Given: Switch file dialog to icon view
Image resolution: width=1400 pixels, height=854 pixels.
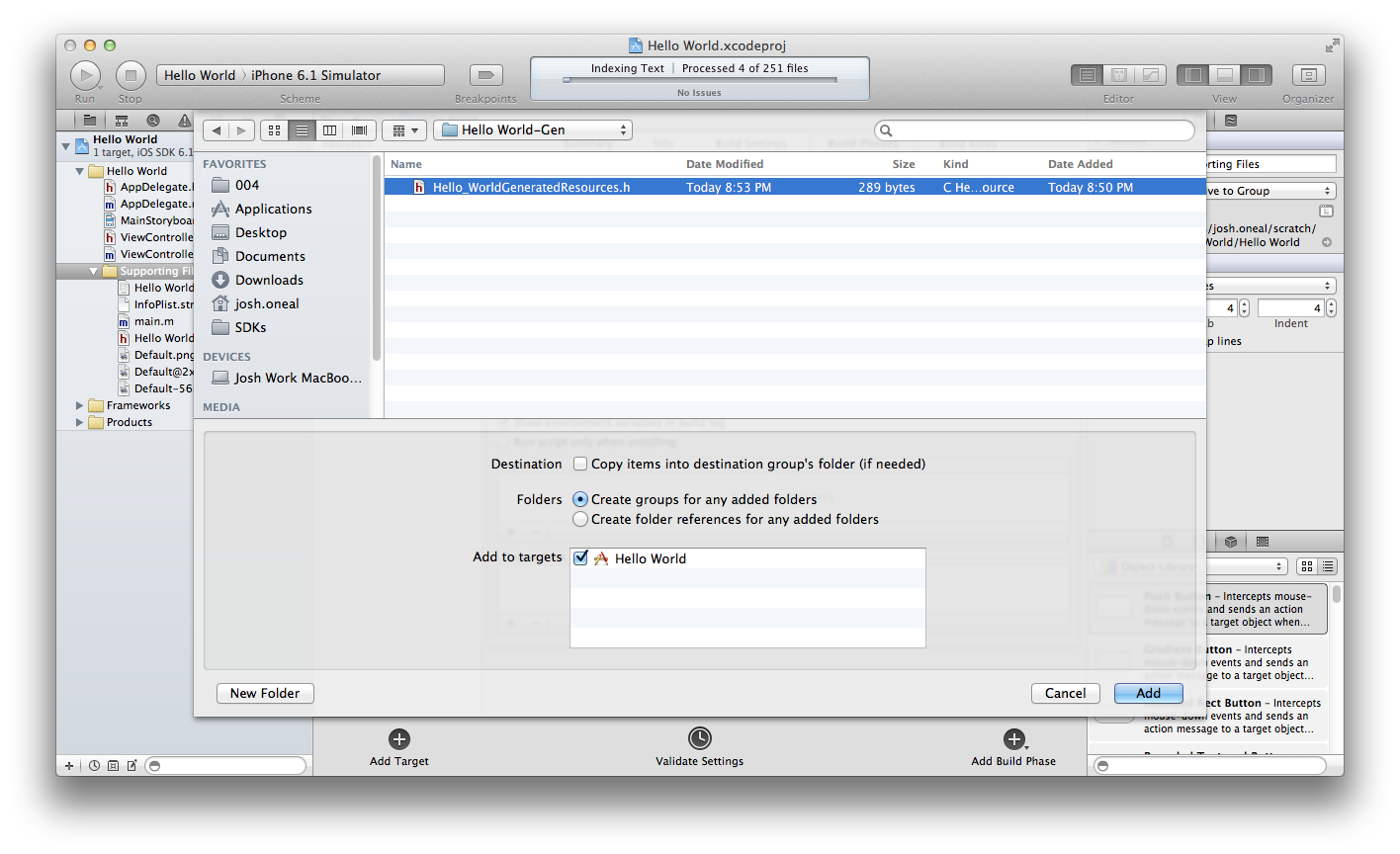Looking at the screenshot, I should 274,130.
